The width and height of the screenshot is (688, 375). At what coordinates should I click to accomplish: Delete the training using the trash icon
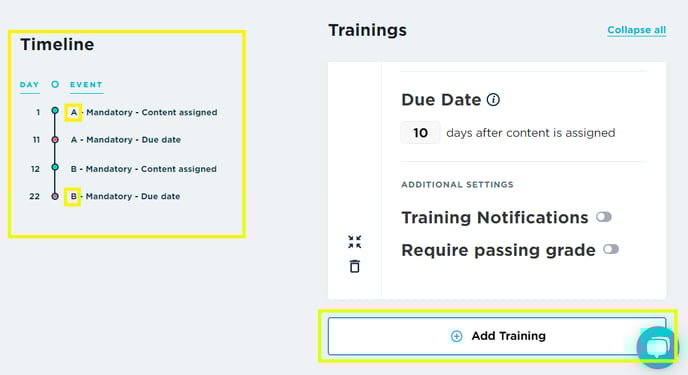[355, 266]
